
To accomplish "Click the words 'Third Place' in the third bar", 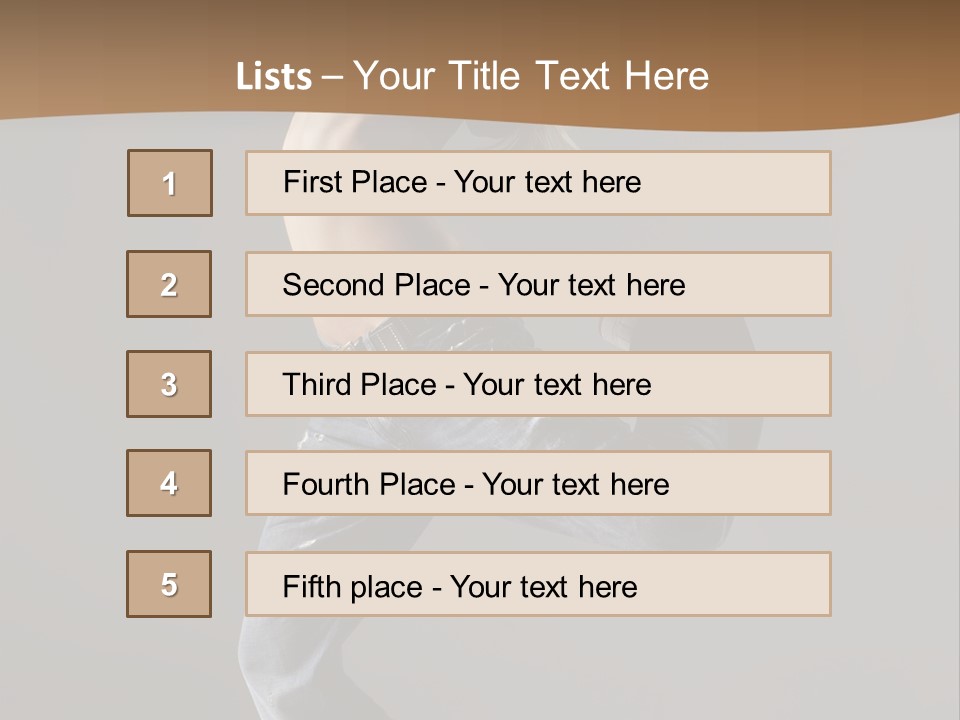I will (359, 384).
